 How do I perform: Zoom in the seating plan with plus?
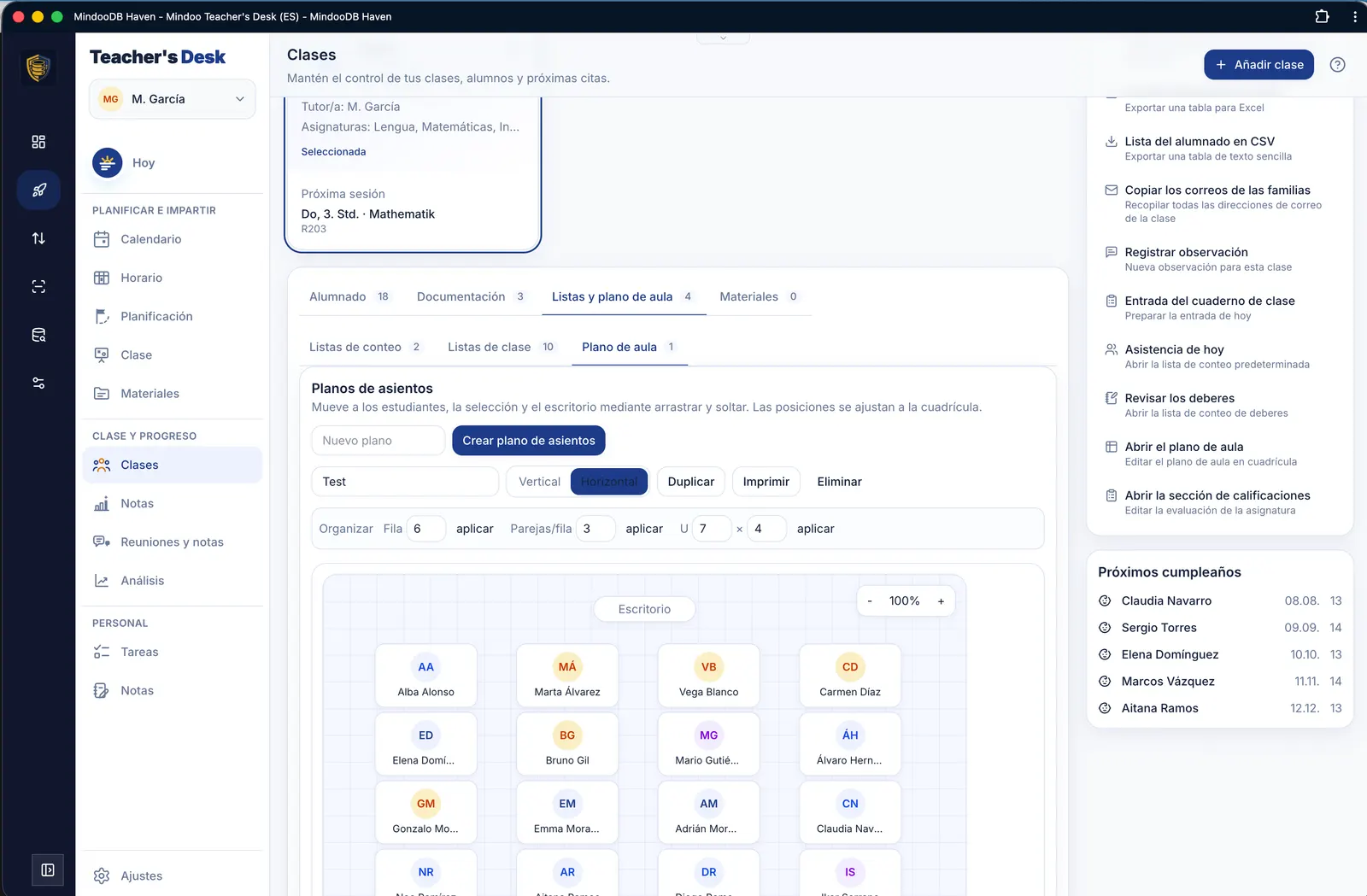[x=941, y=601]
